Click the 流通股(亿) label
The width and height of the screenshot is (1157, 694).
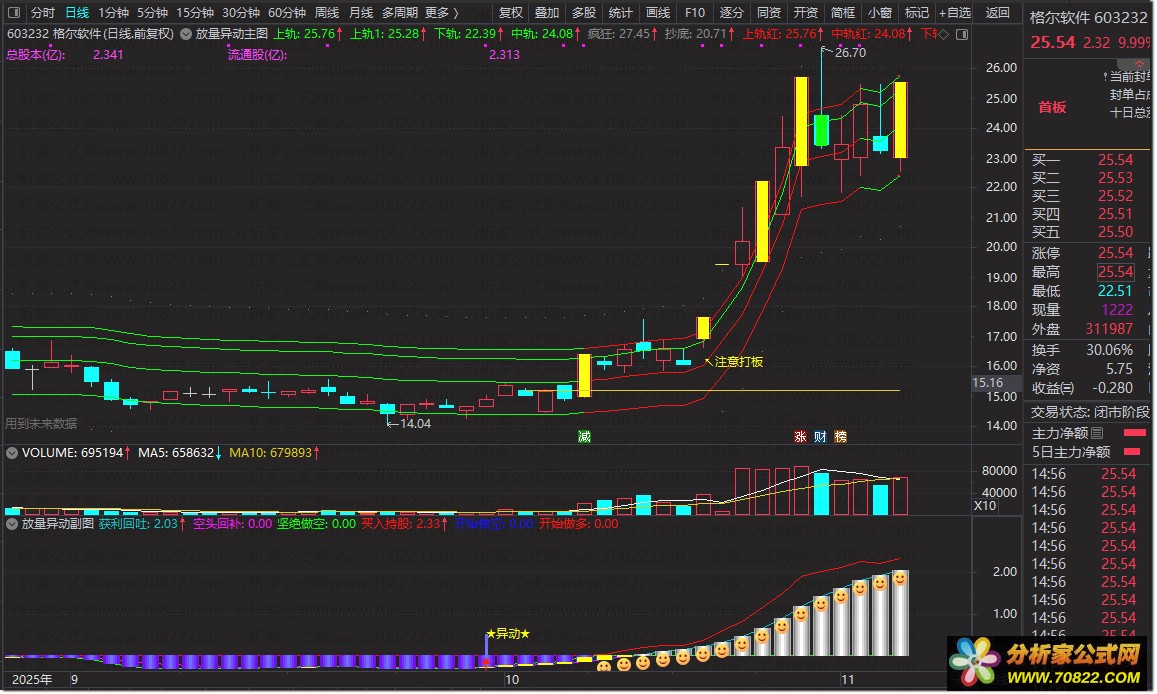[258, 55]
